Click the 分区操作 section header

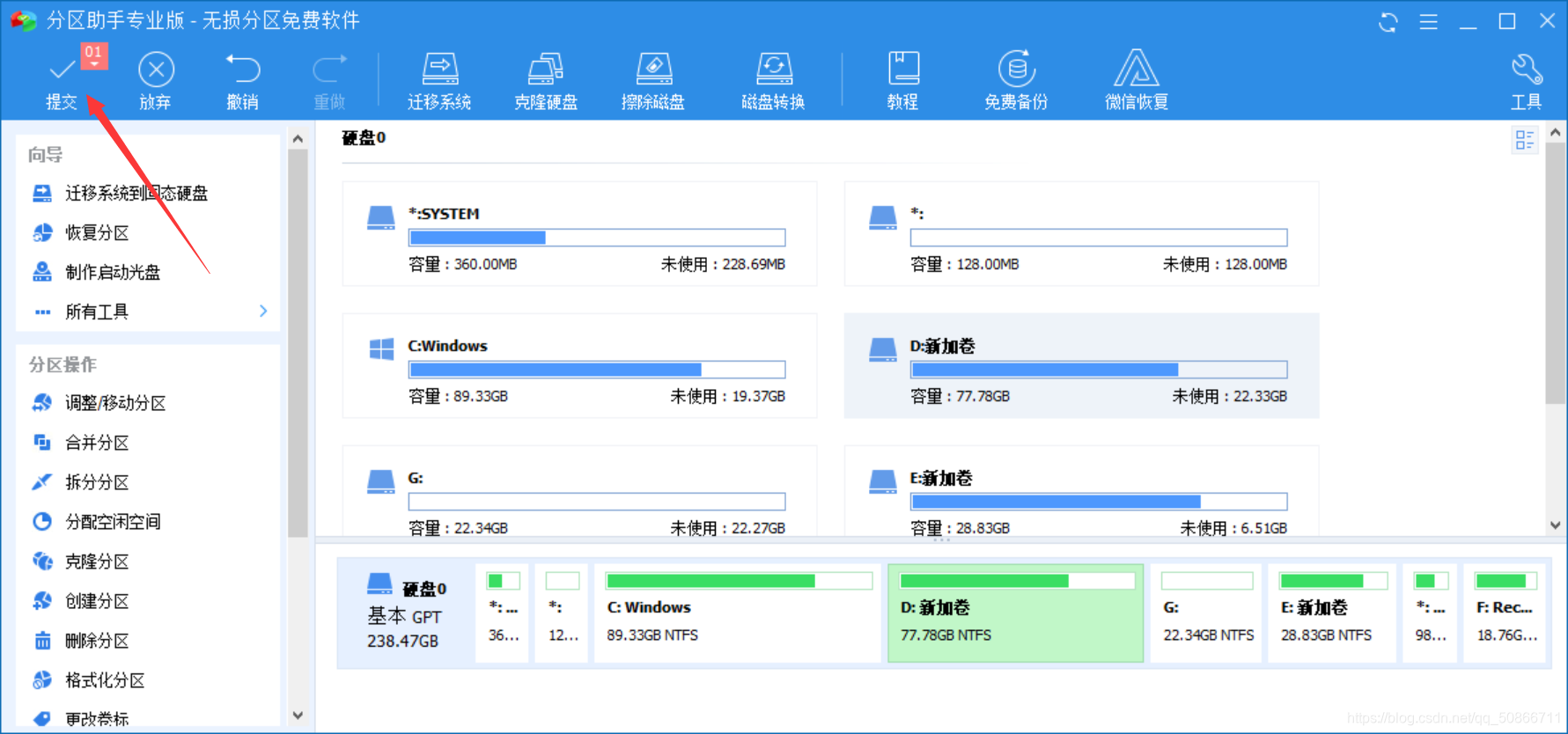click(x=63, y=364)
